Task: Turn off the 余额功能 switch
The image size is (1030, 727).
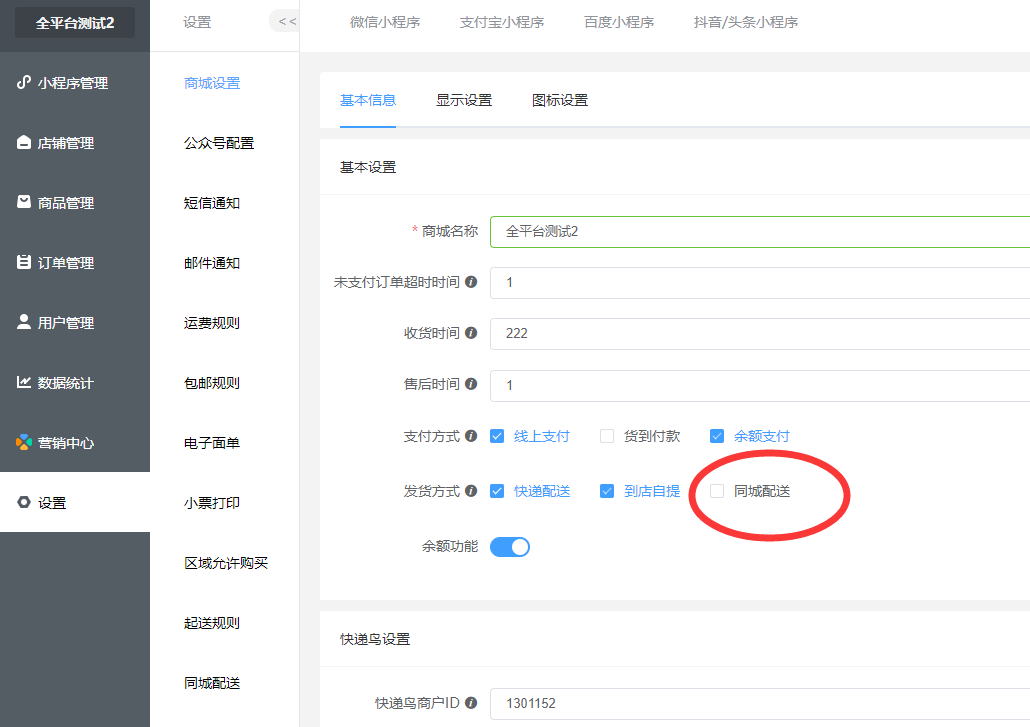Action: click(510, 547)
